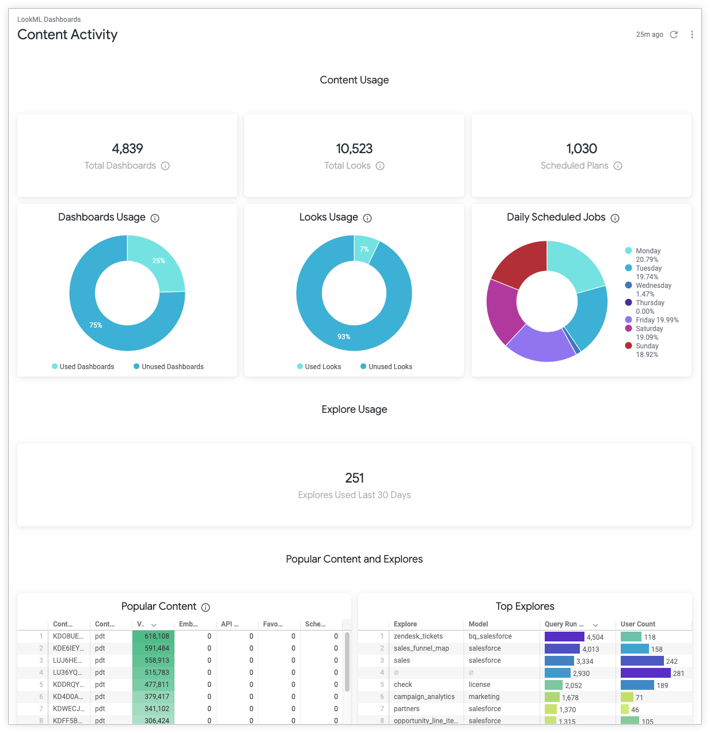710x733 pixels.
Task: Click sort arrow on Query Run column
Action: coord(596,624)
